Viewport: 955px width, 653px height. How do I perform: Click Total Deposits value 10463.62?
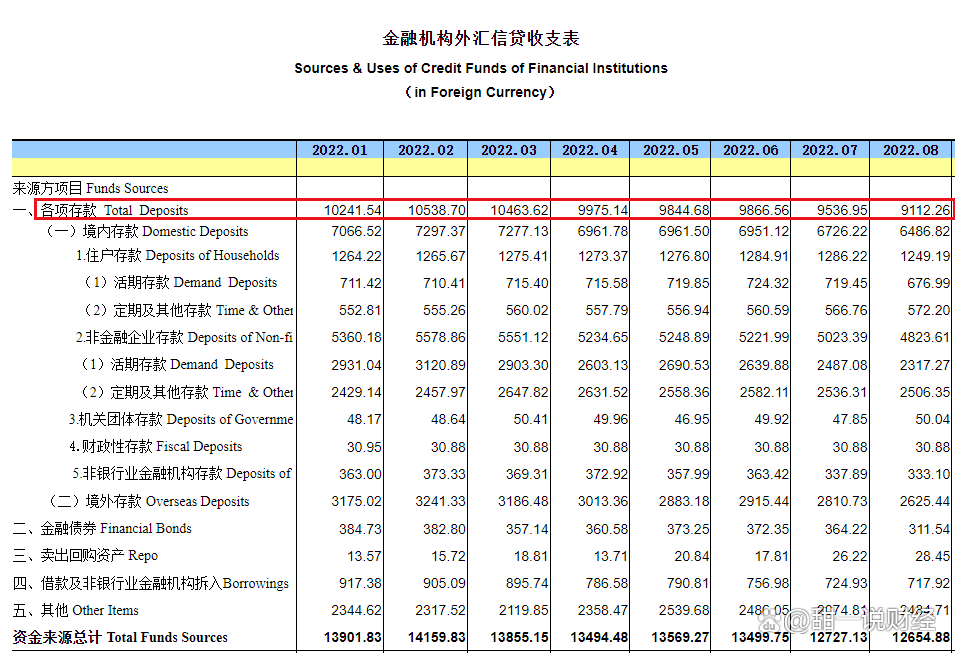520,210
